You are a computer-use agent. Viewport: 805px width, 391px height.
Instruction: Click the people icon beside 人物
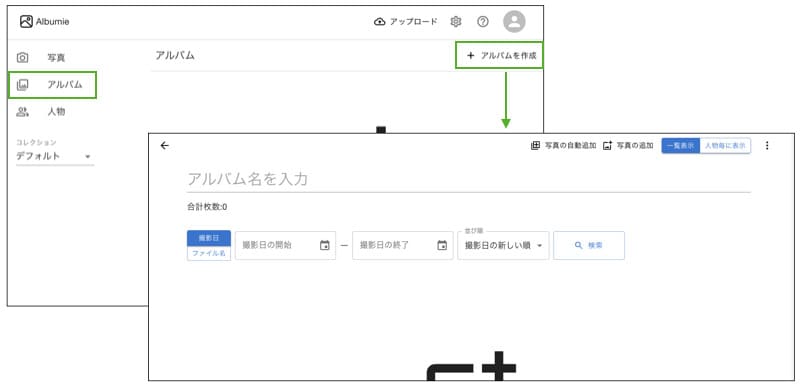[23, 111]
